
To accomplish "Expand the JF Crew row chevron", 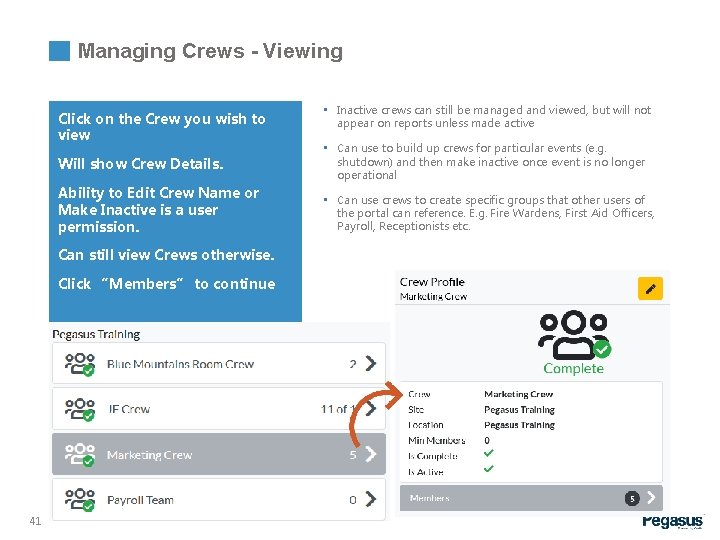I will coord(371,409).
